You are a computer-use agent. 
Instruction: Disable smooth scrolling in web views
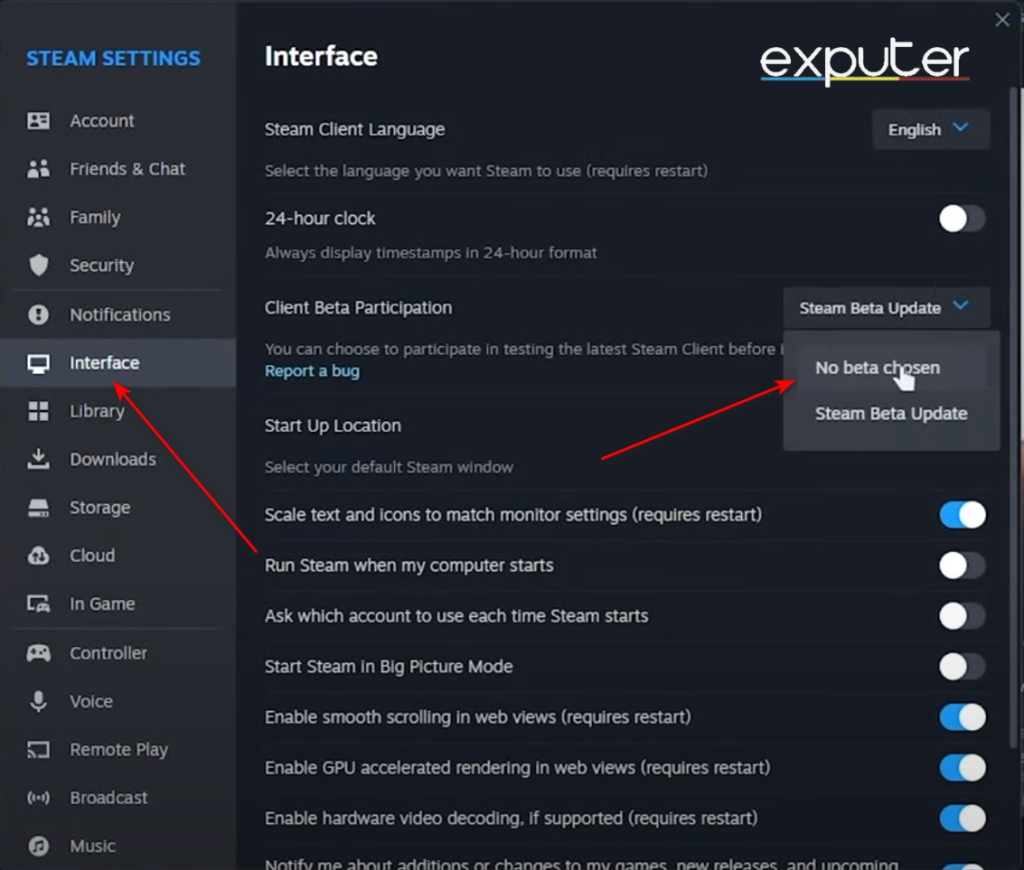[x=961, y=717]
